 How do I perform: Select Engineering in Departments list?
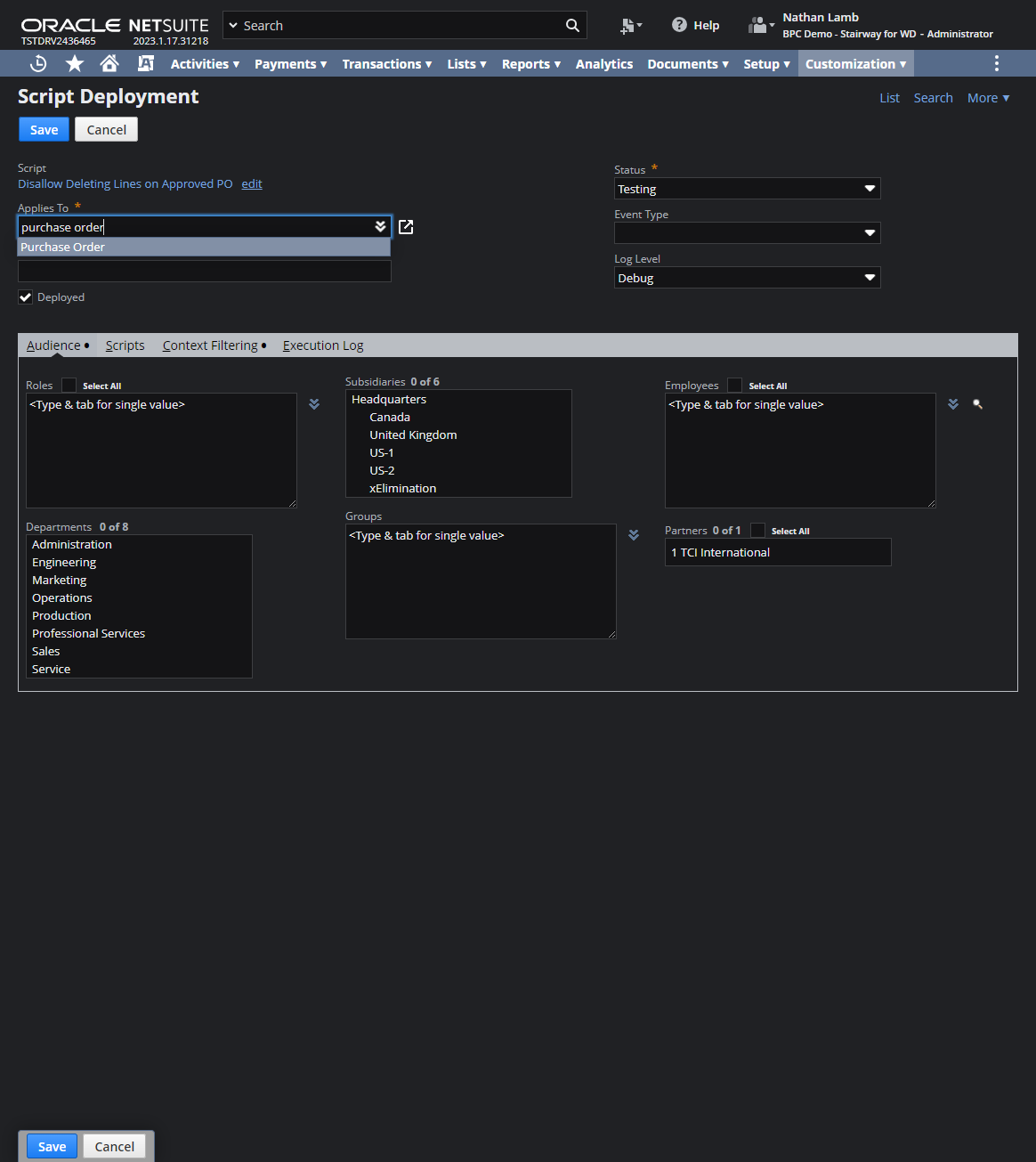click(139, 562)
